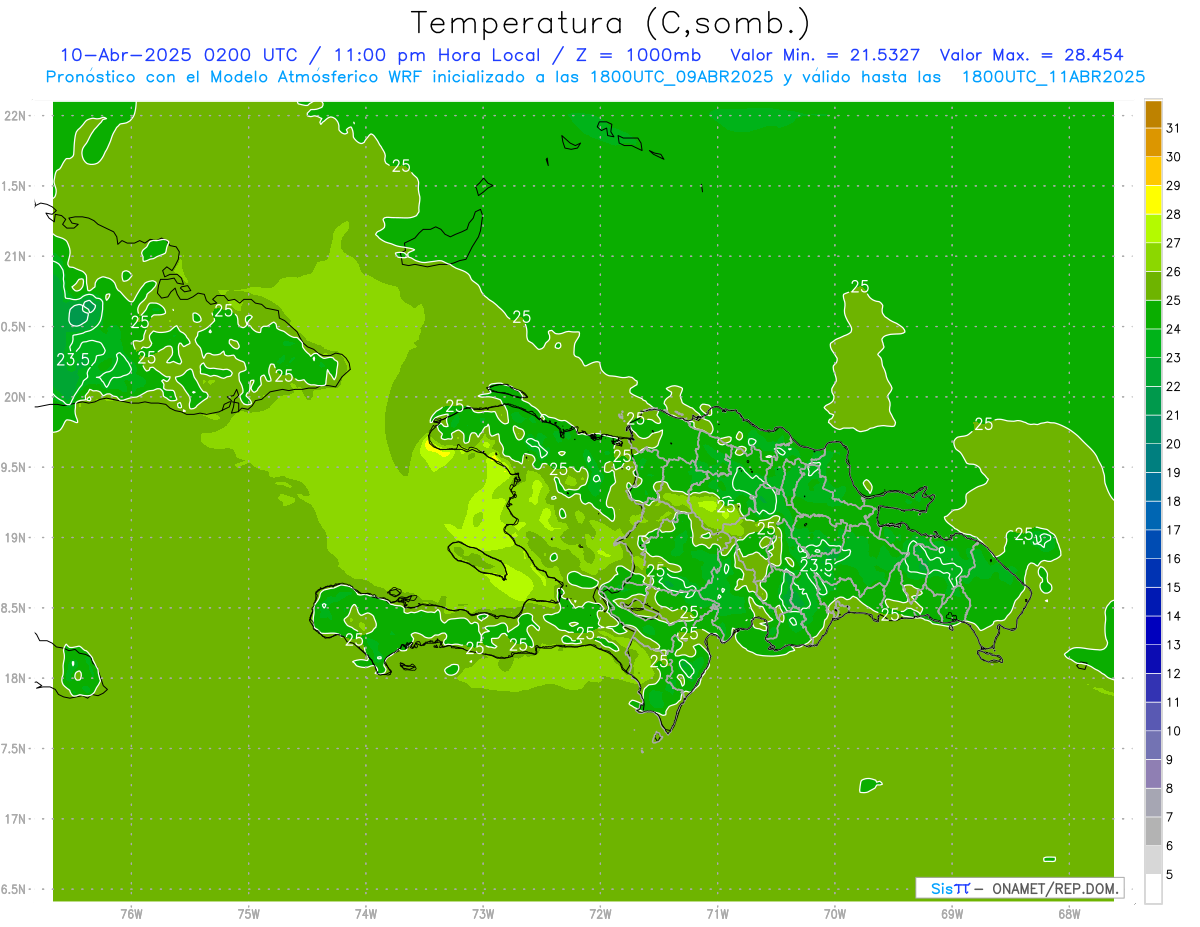
Task: Click the '69W' longitude axis label
Action: click(952, 913)
